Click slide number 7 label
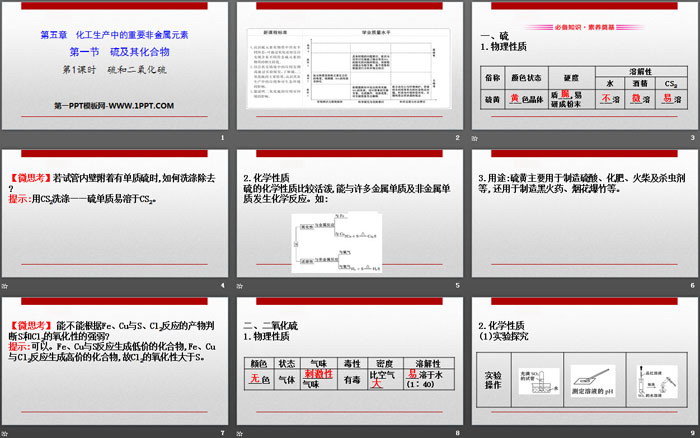This screenshot has height=438, width=700. [222, 433]
